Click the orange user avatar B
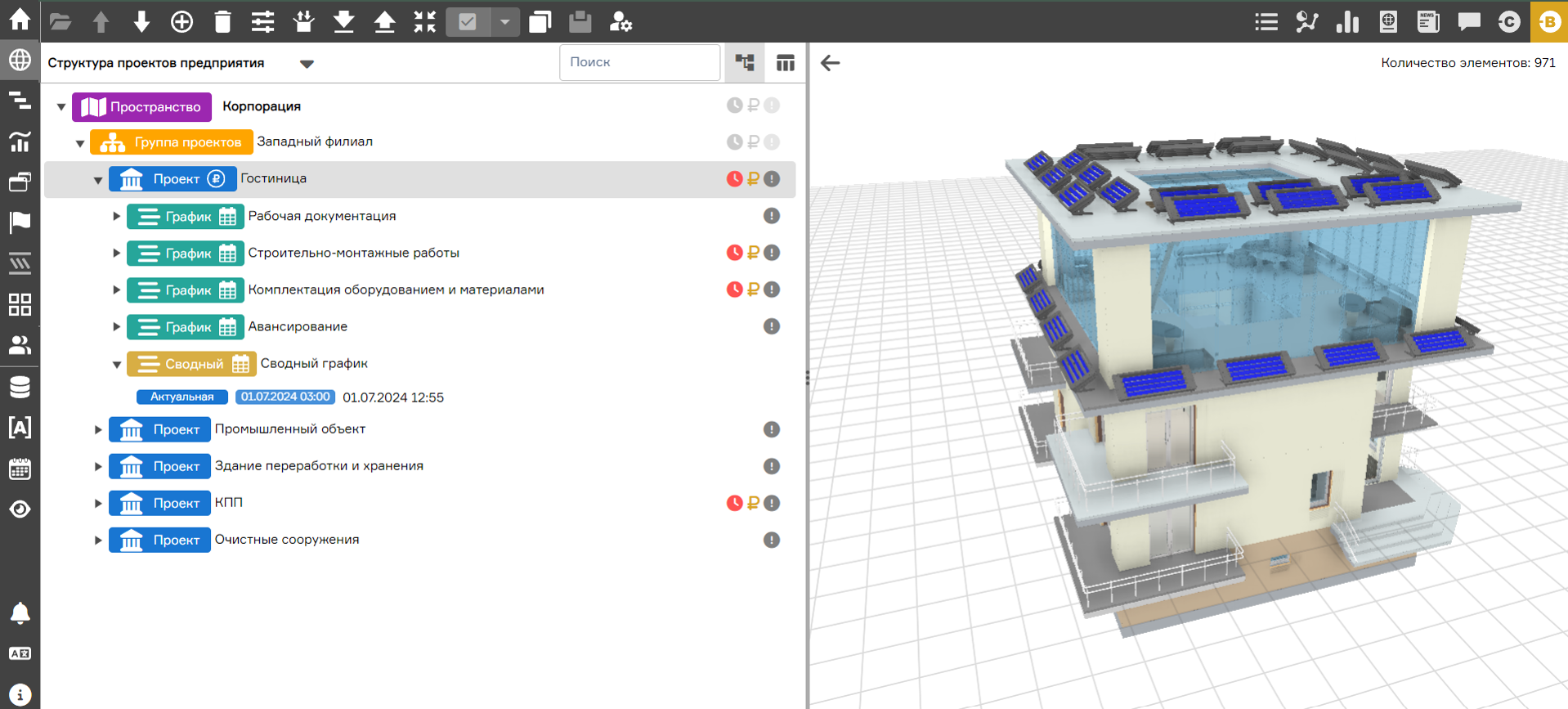 tap(1548, 21)
